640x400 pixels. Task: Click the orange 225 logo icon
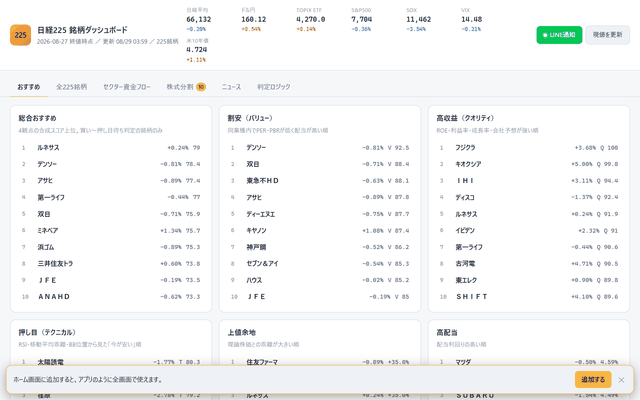(x=20, y=35)
